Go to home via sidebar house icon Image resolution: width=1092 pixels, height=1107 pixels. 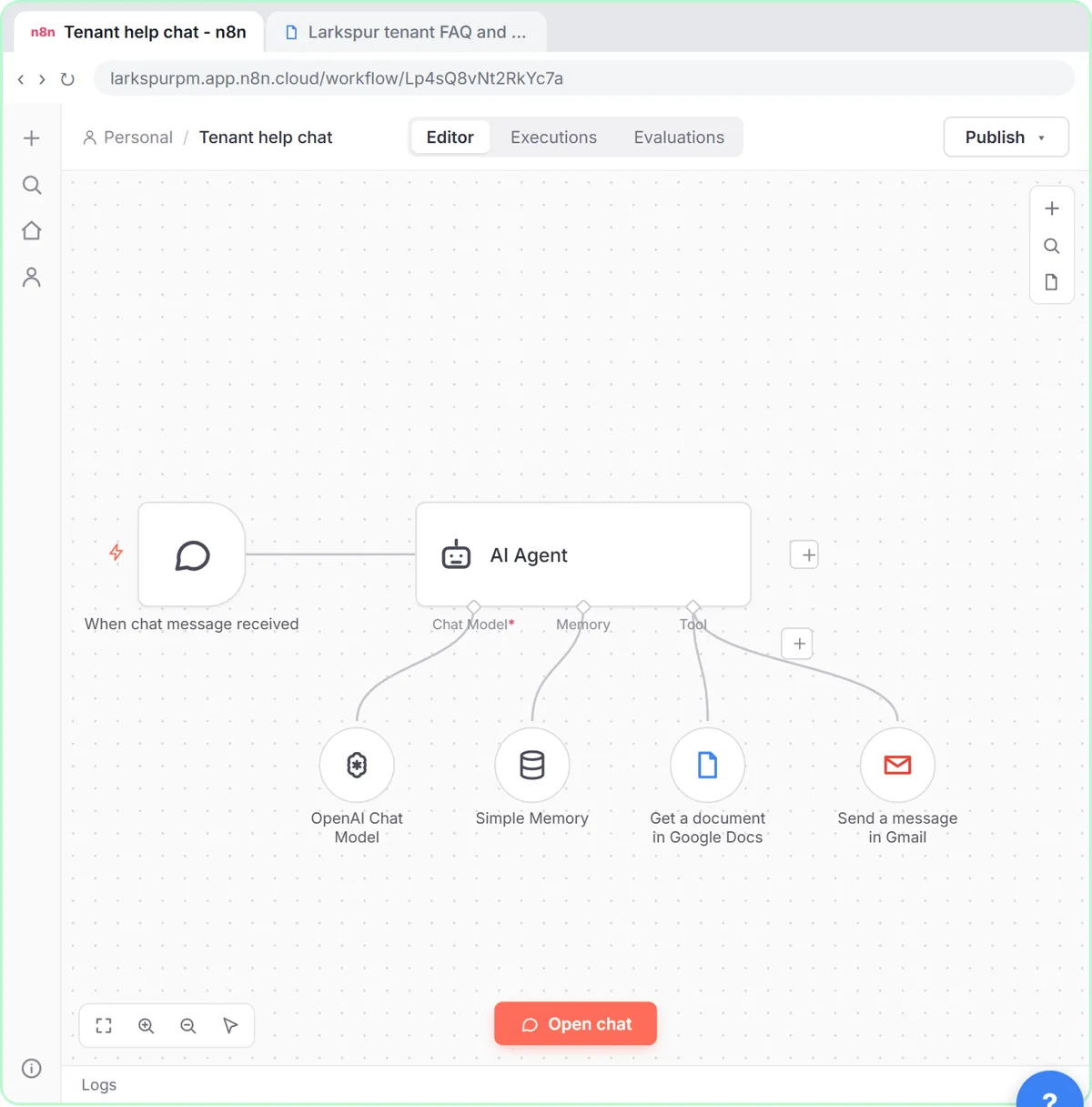(x=32, y=230)
